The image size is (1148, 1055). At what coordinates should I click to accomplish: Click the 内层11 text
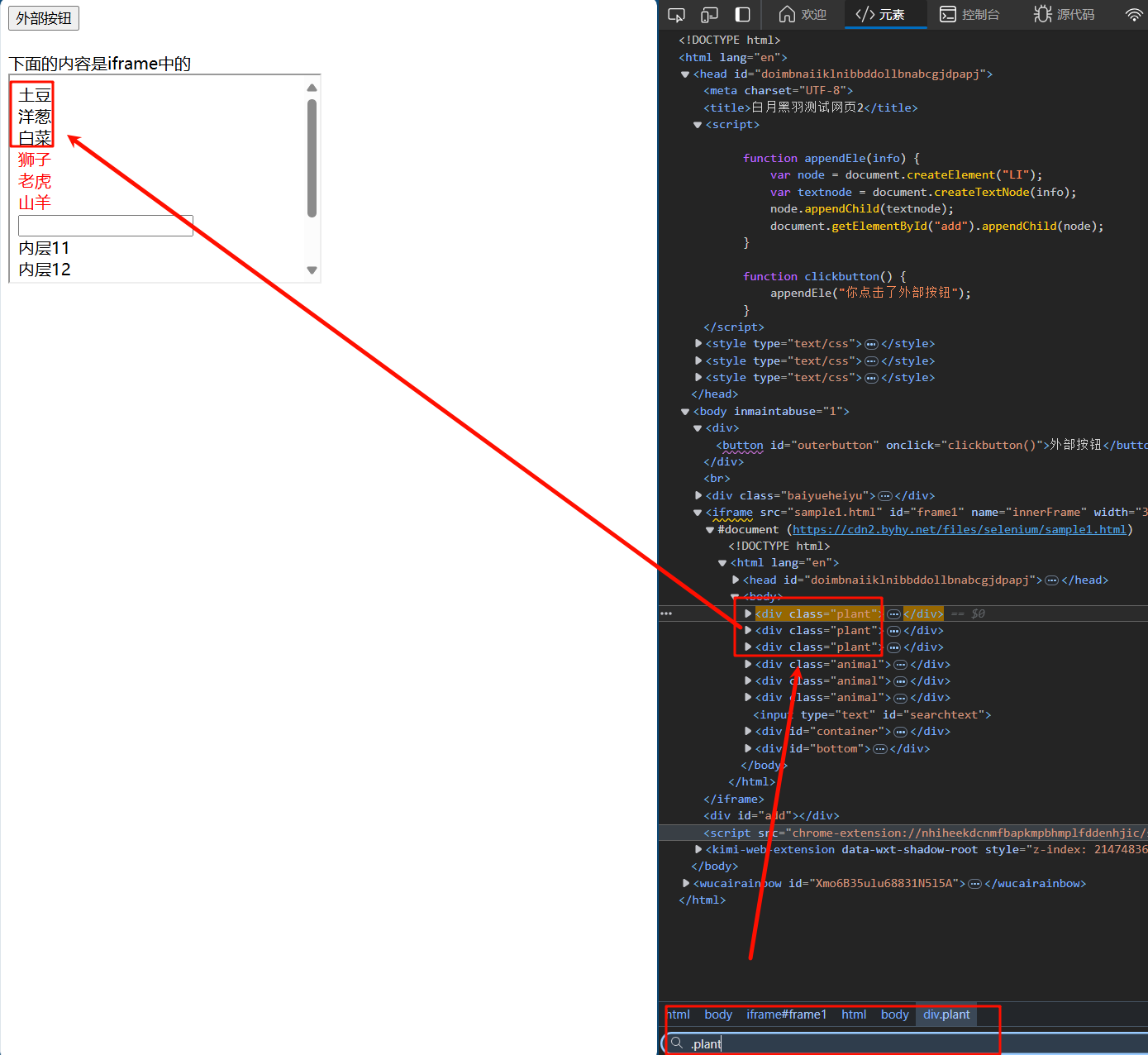(x=45, y=248)
